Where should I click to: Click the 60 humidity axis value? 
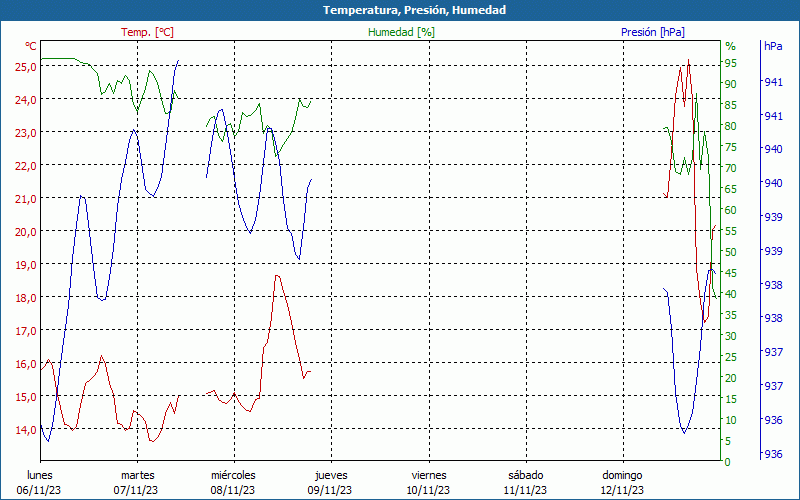click(x=731, y=210)
